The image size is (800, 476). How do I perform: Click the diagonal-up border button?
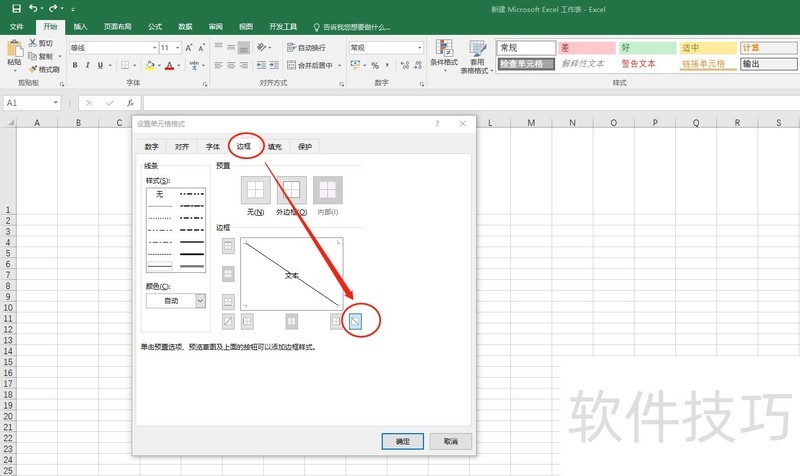pos(228,321)
